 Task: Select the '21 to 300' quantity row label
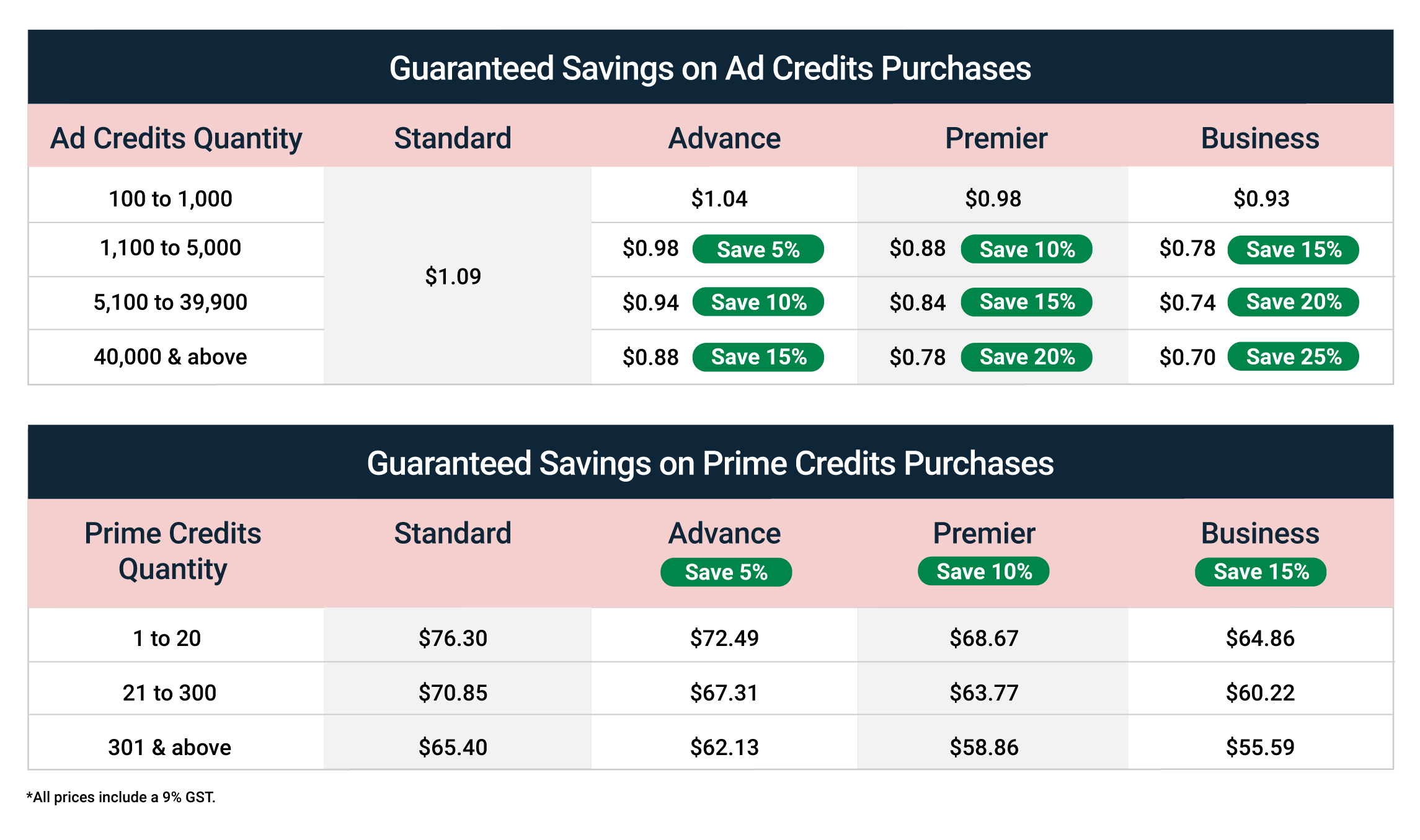click(169, 692)
